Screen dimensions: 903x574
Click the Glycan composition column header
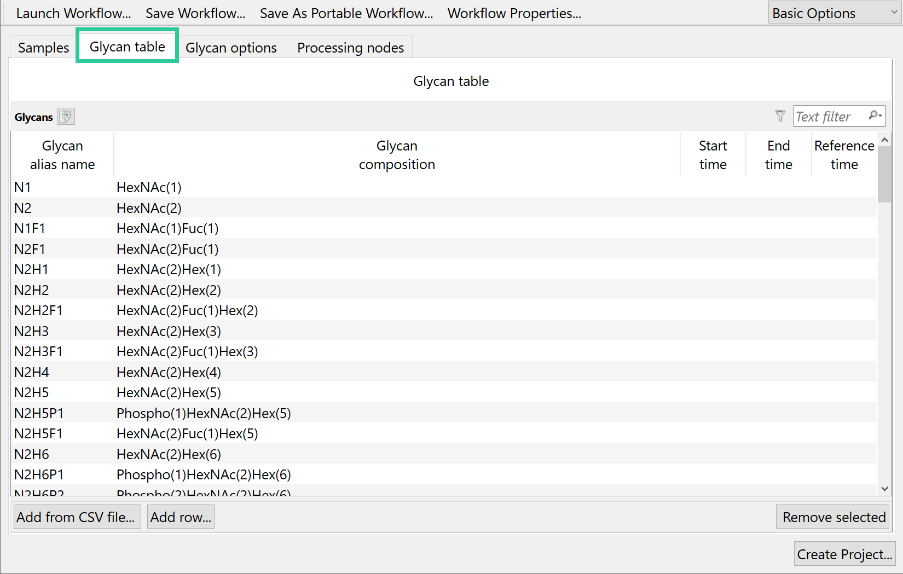[397, 155]
